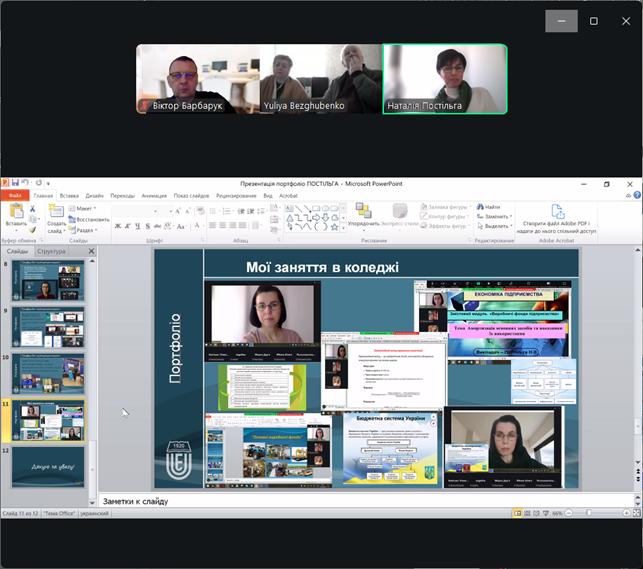Toggle align text right
Screen dimensions: 643x569
[x=233, y=225]
